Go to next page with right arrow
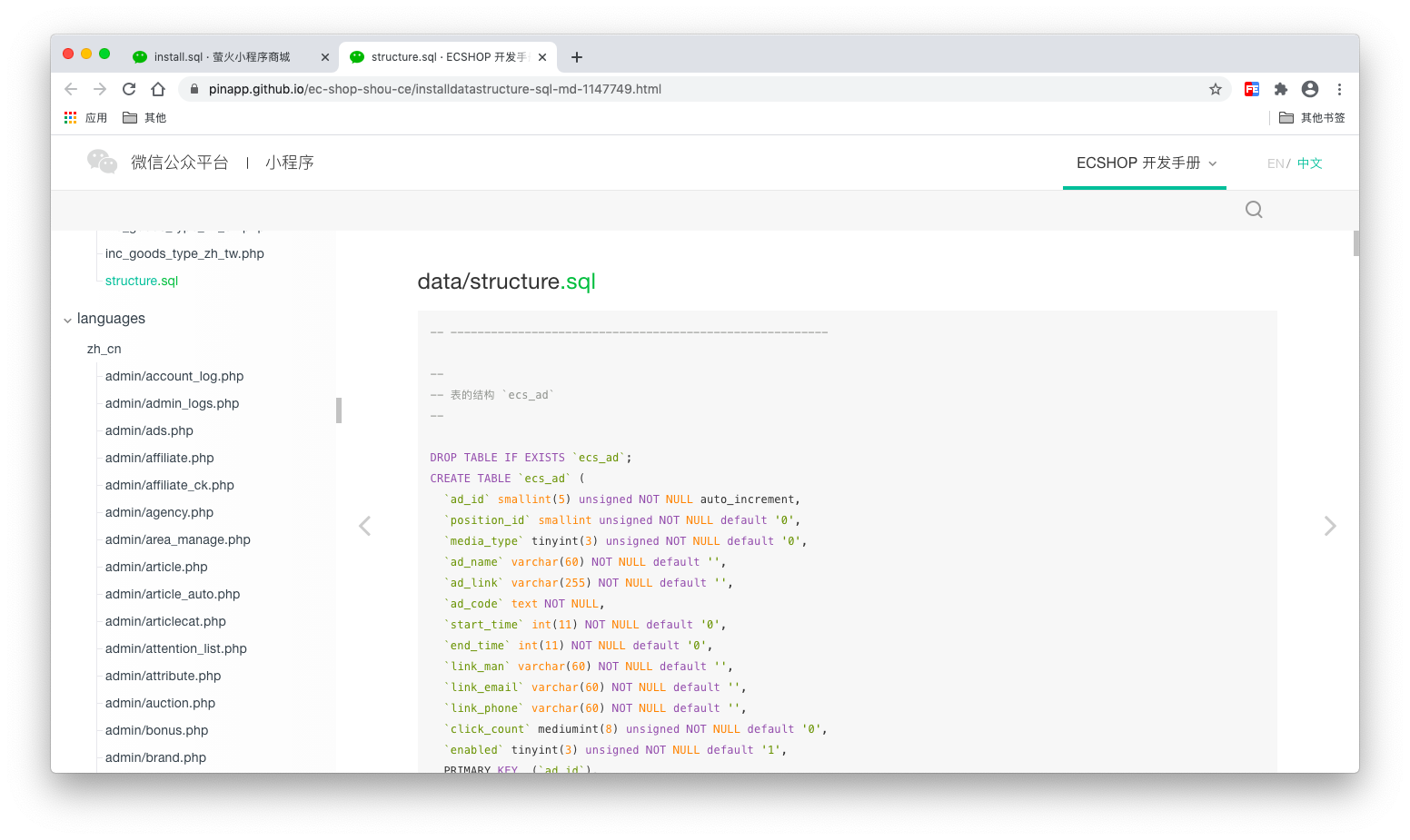The image size is (1410, 840). (x=1330, y=526)
